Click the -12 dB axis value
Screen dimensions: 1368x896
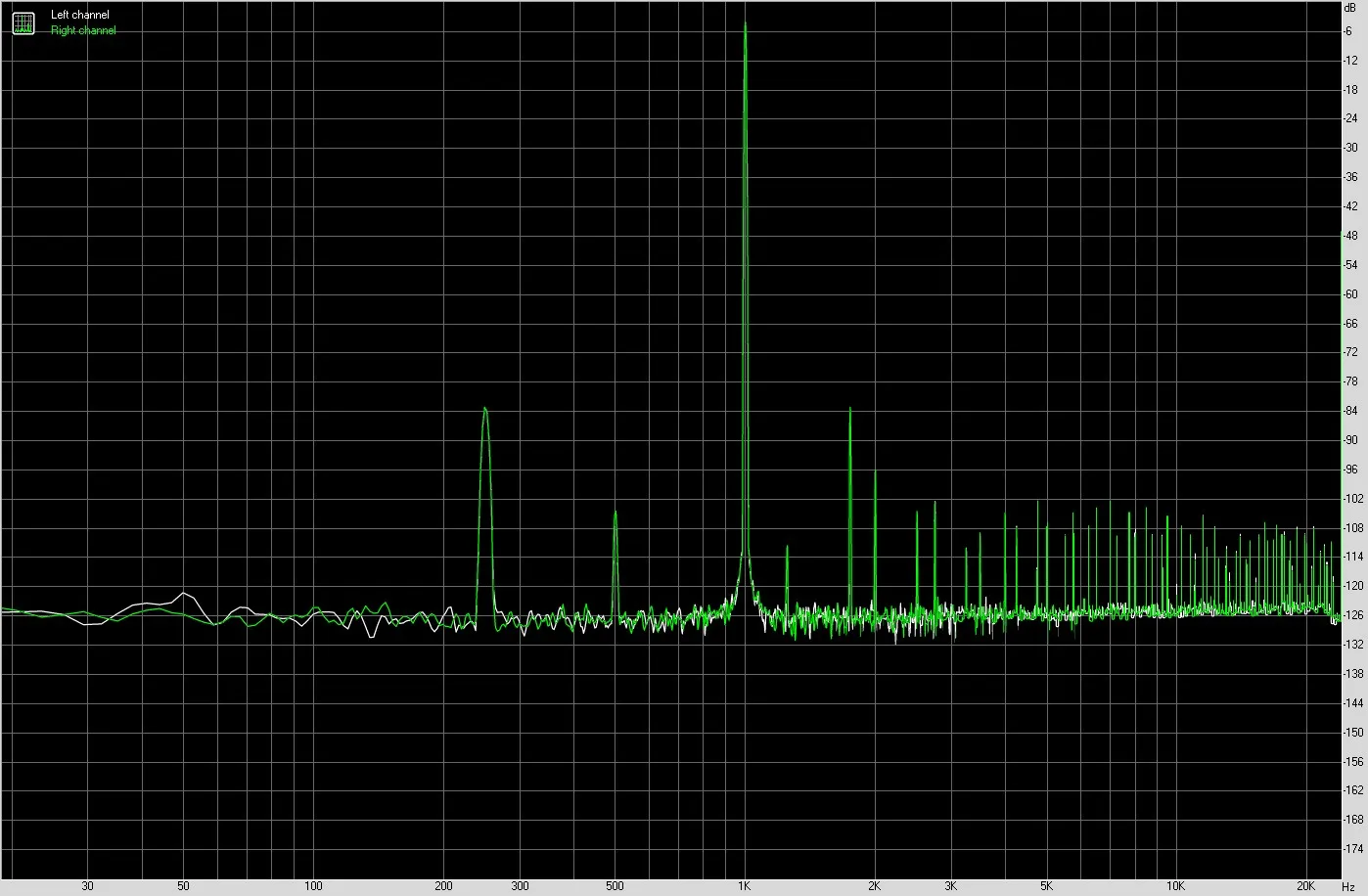coord(1351,61)
